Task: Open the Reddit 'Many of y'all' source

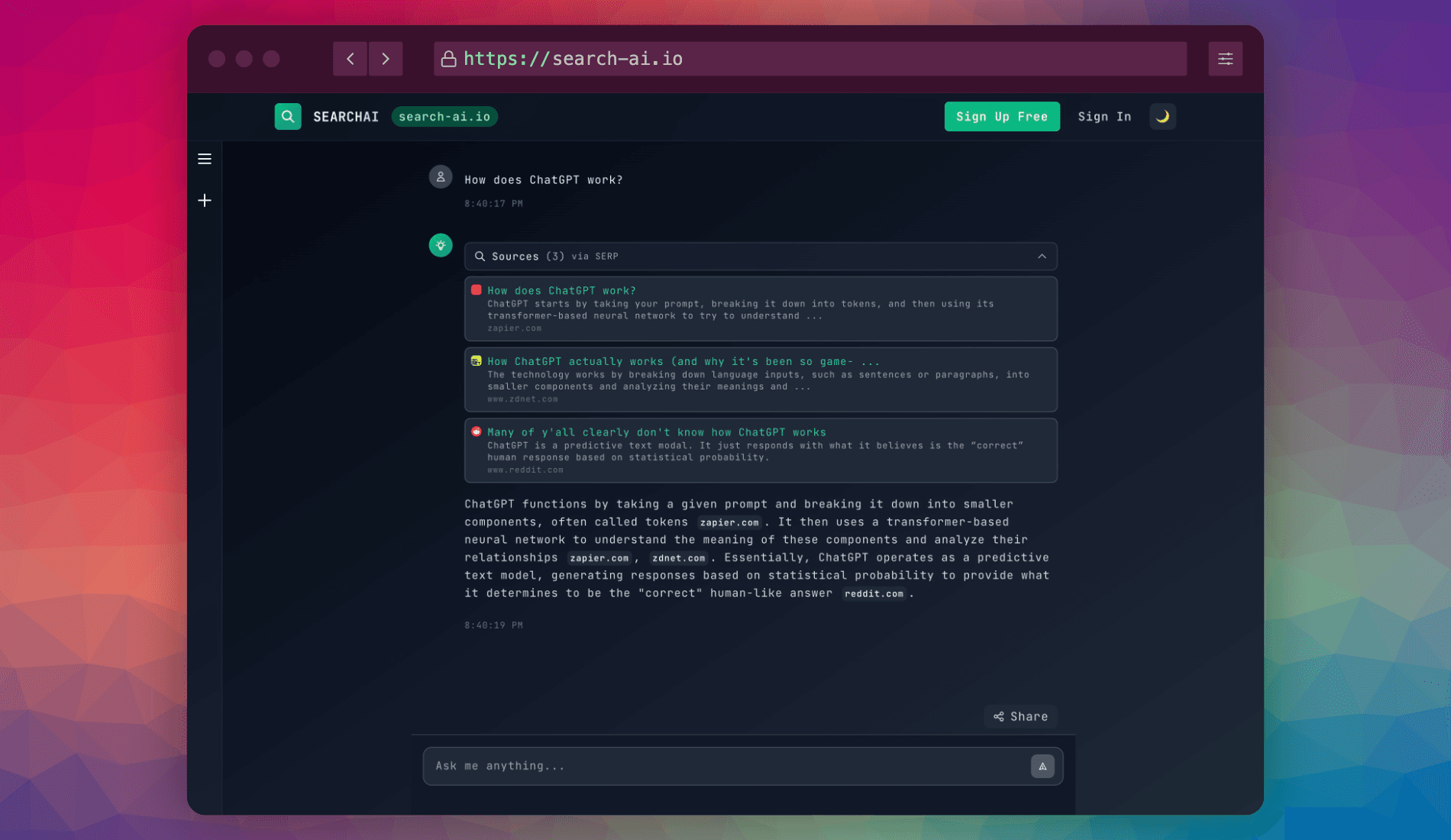Action: (656, 432)
